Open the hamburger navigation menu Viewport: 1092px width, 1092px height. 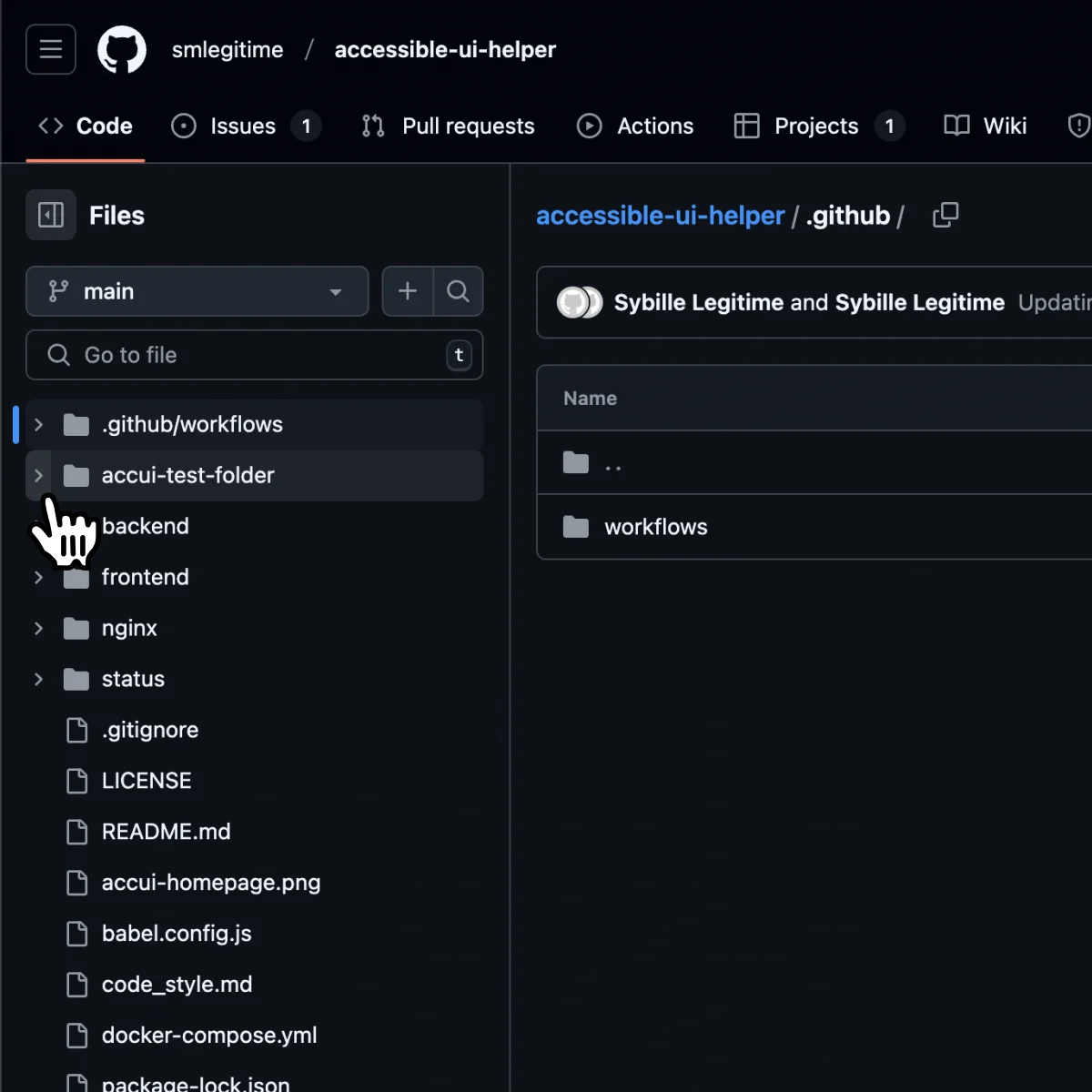click(51, 49)
